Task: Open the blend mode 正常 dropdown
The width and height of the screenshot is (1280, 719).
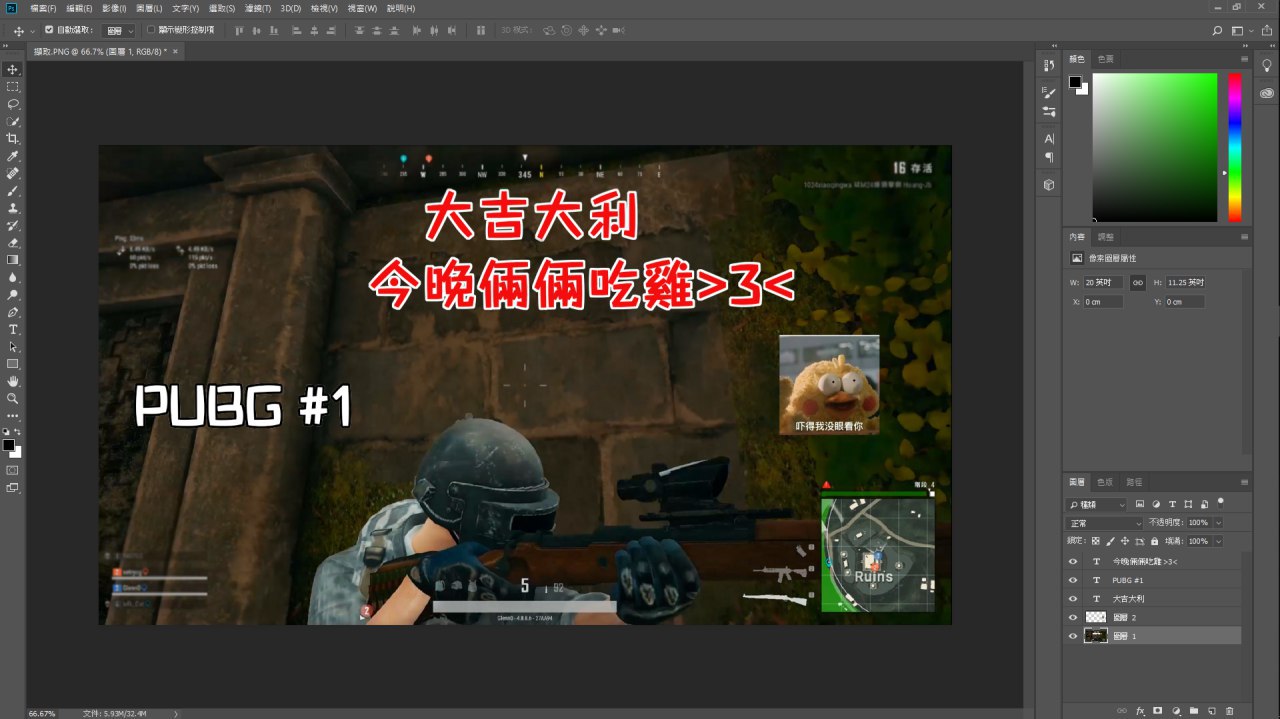Action: point(1105,523)
